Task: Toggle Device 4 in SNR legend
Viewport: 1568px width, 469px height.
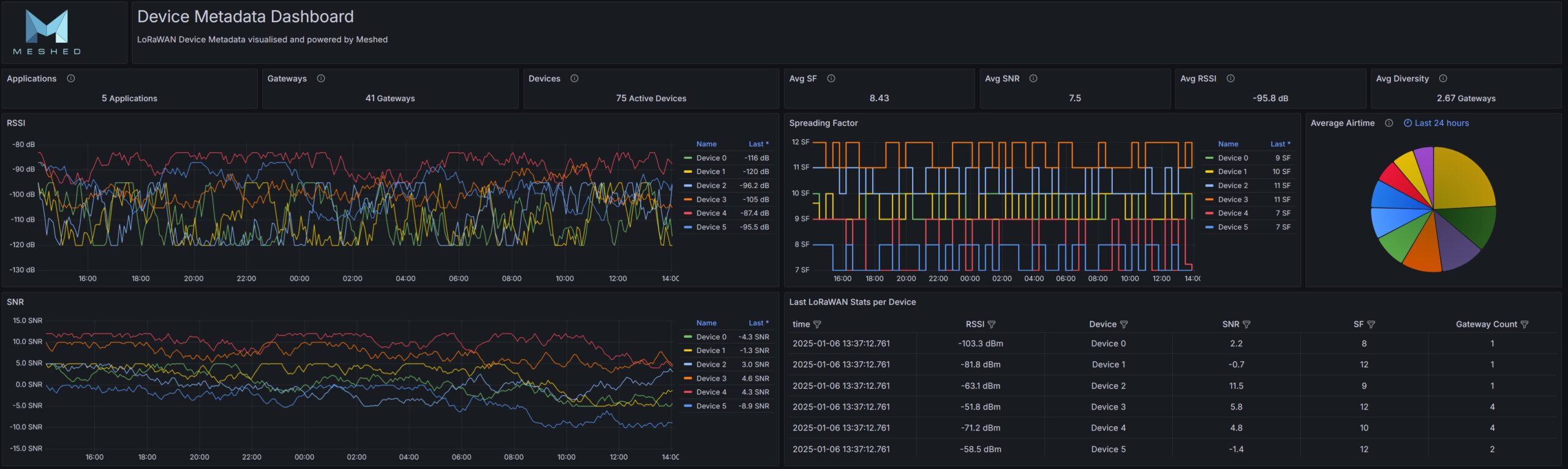Action: [711, 392]
